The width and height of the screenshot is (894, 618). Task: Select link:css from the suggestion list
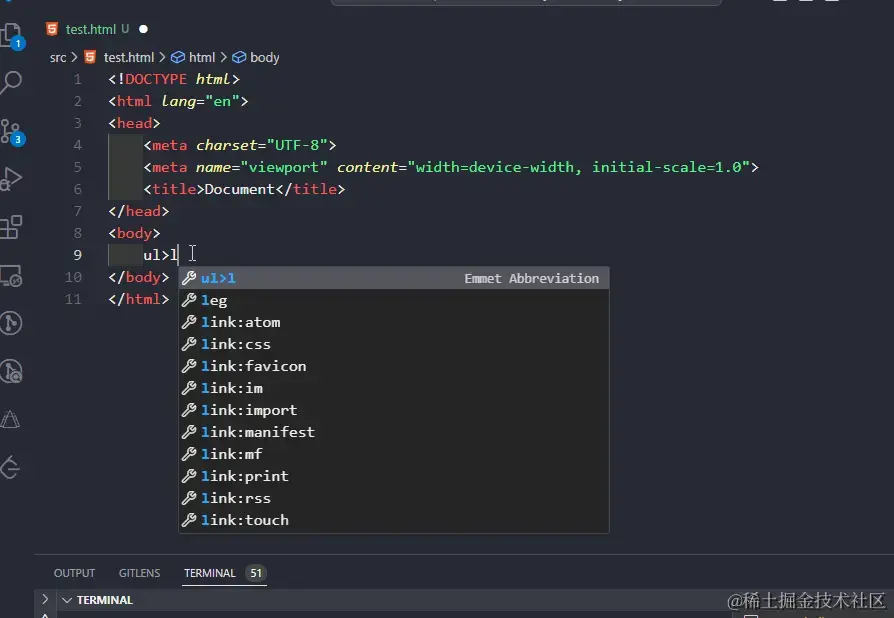[x=236, y=344]
